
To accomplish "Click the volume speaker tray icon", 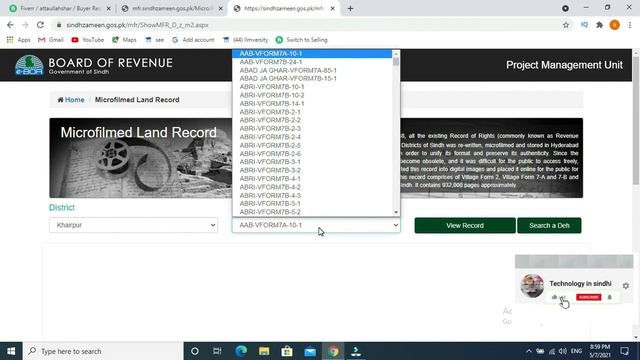I will click(563, 351).
